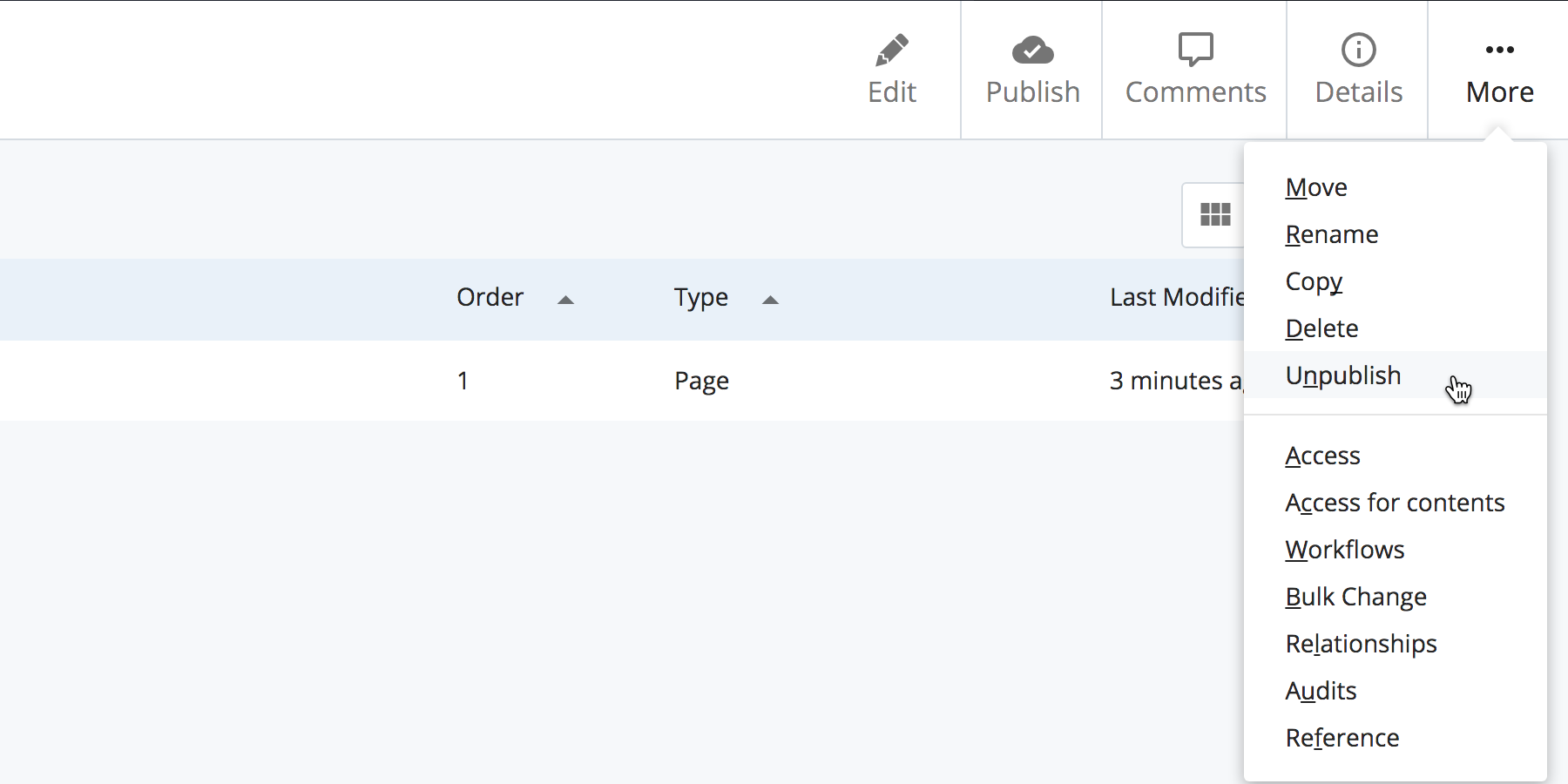Choose Delete in the More menu
The height and width of the screenshot is (784, 1568).
(x=1321, y=329)
